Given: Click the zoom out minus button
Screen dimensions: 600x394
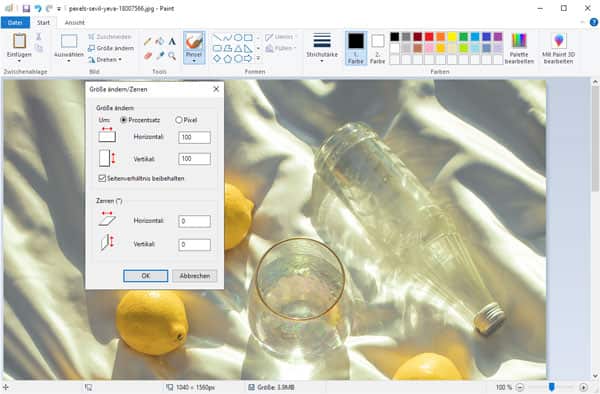Looking at the screenshot, I should click(x=520, y=387).
